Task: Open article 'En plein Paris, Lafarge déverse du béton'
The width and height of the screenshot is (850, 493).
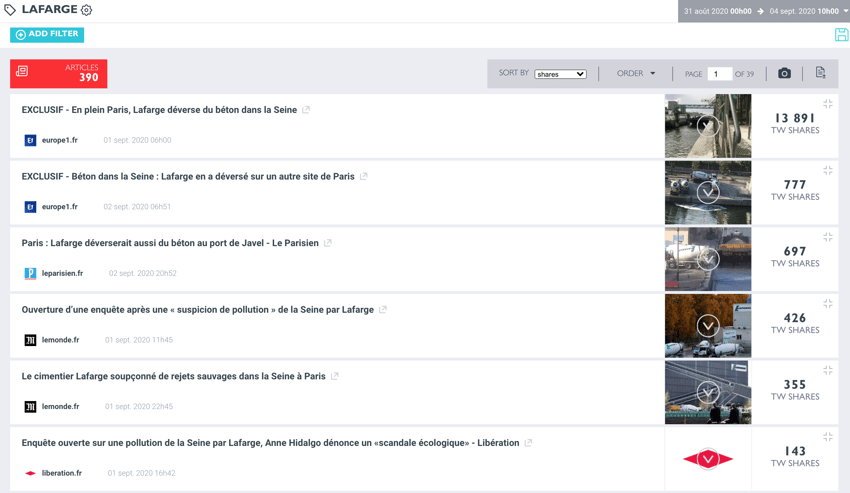Action: point(159,110)
